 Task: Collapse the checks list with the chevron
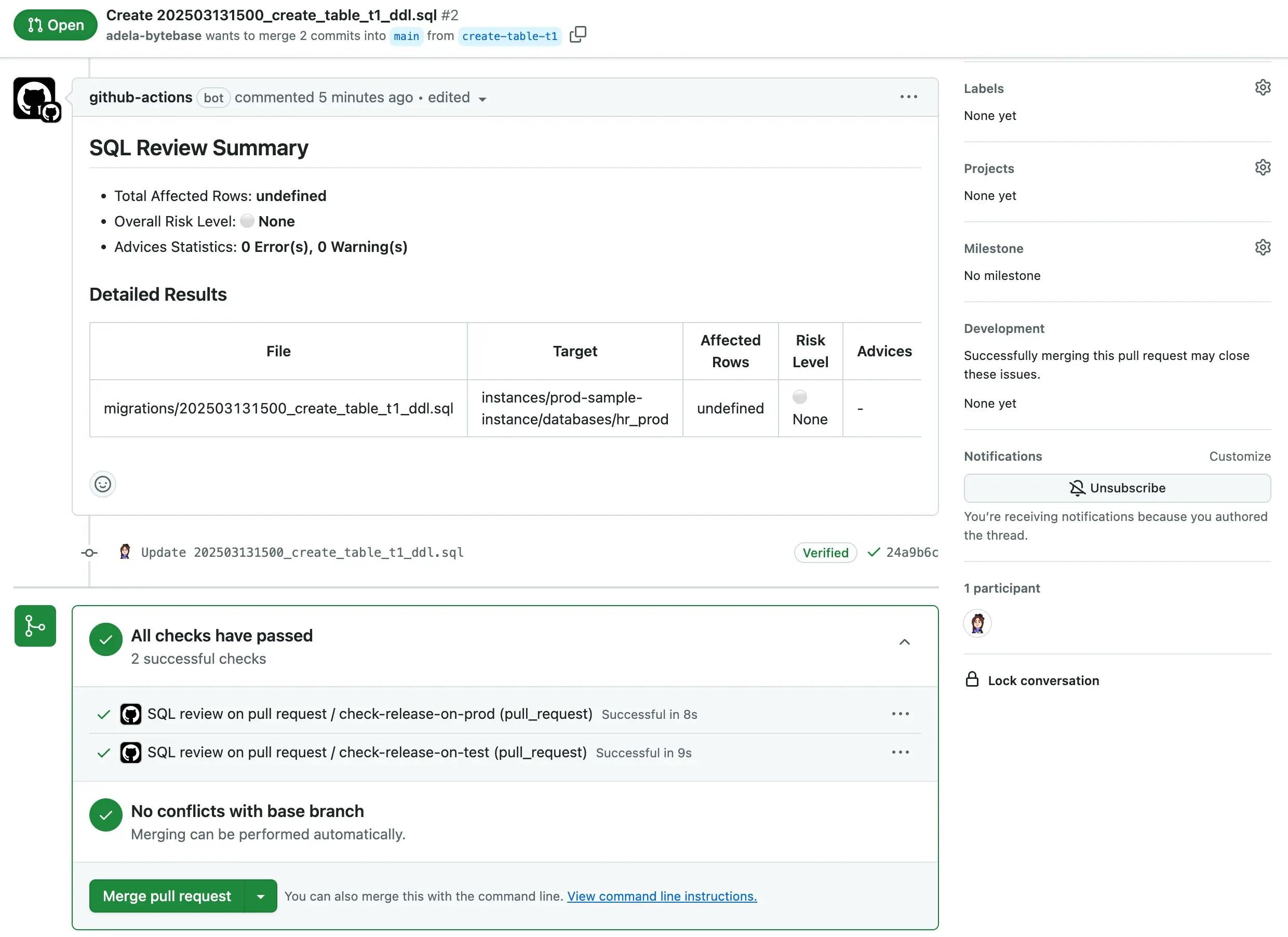(904, 641)
